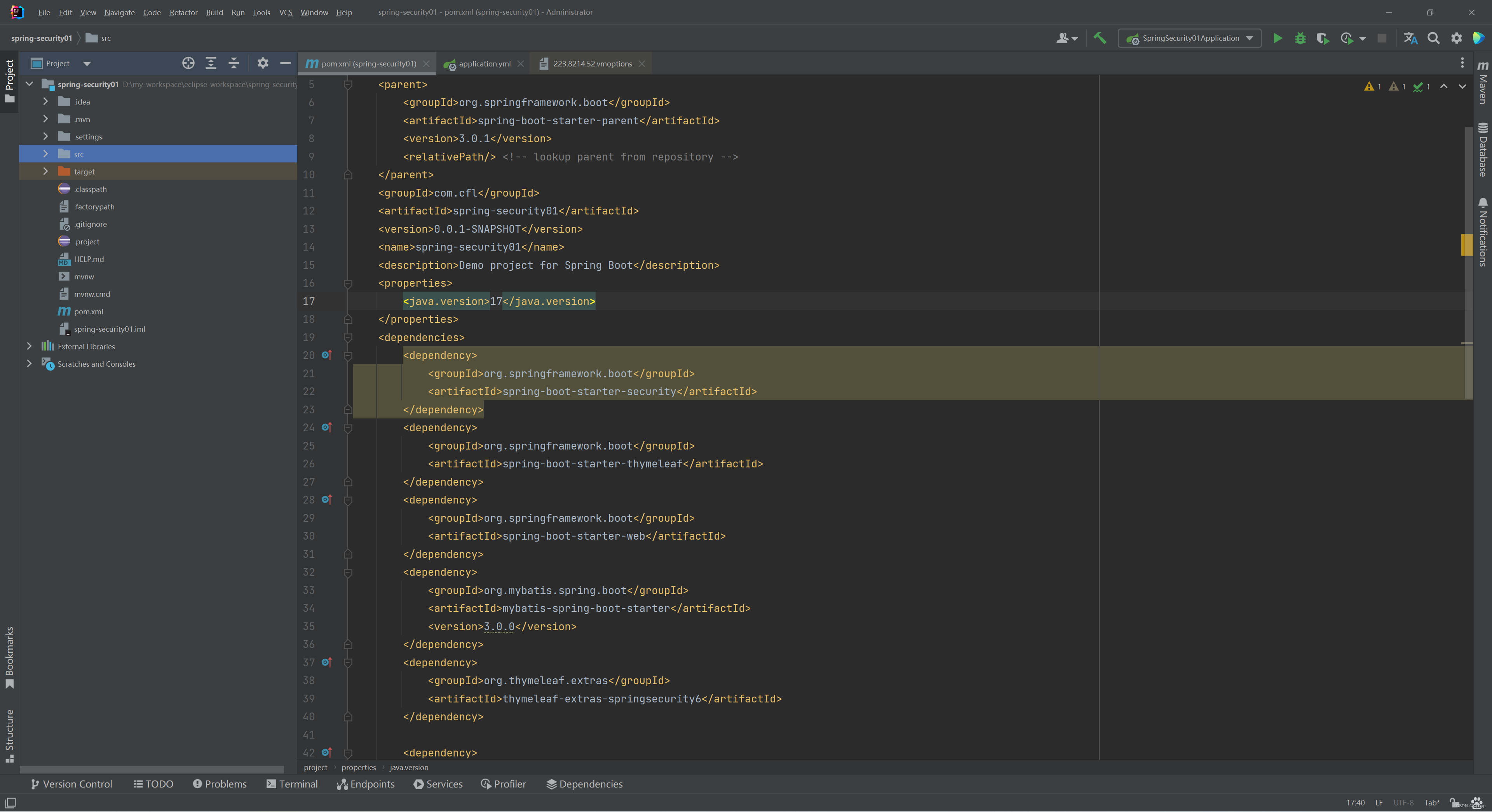Open the Terminal tool window
Image resolution: width=1492 pixels, height=812 pixels.
[292, 784]
